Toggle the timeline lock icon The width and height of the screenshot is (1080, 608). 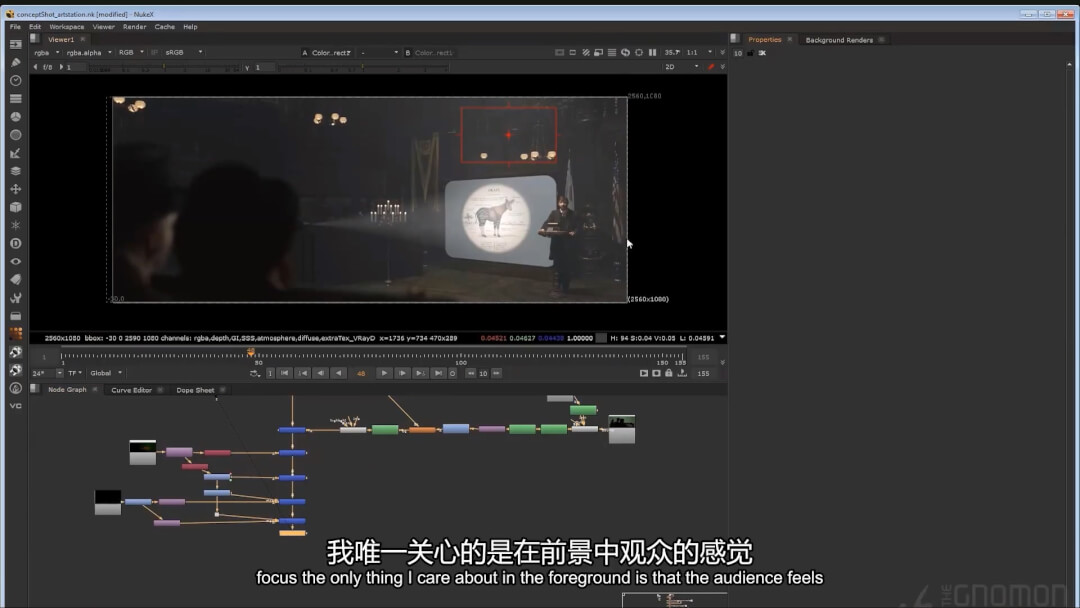click(669, 373)
